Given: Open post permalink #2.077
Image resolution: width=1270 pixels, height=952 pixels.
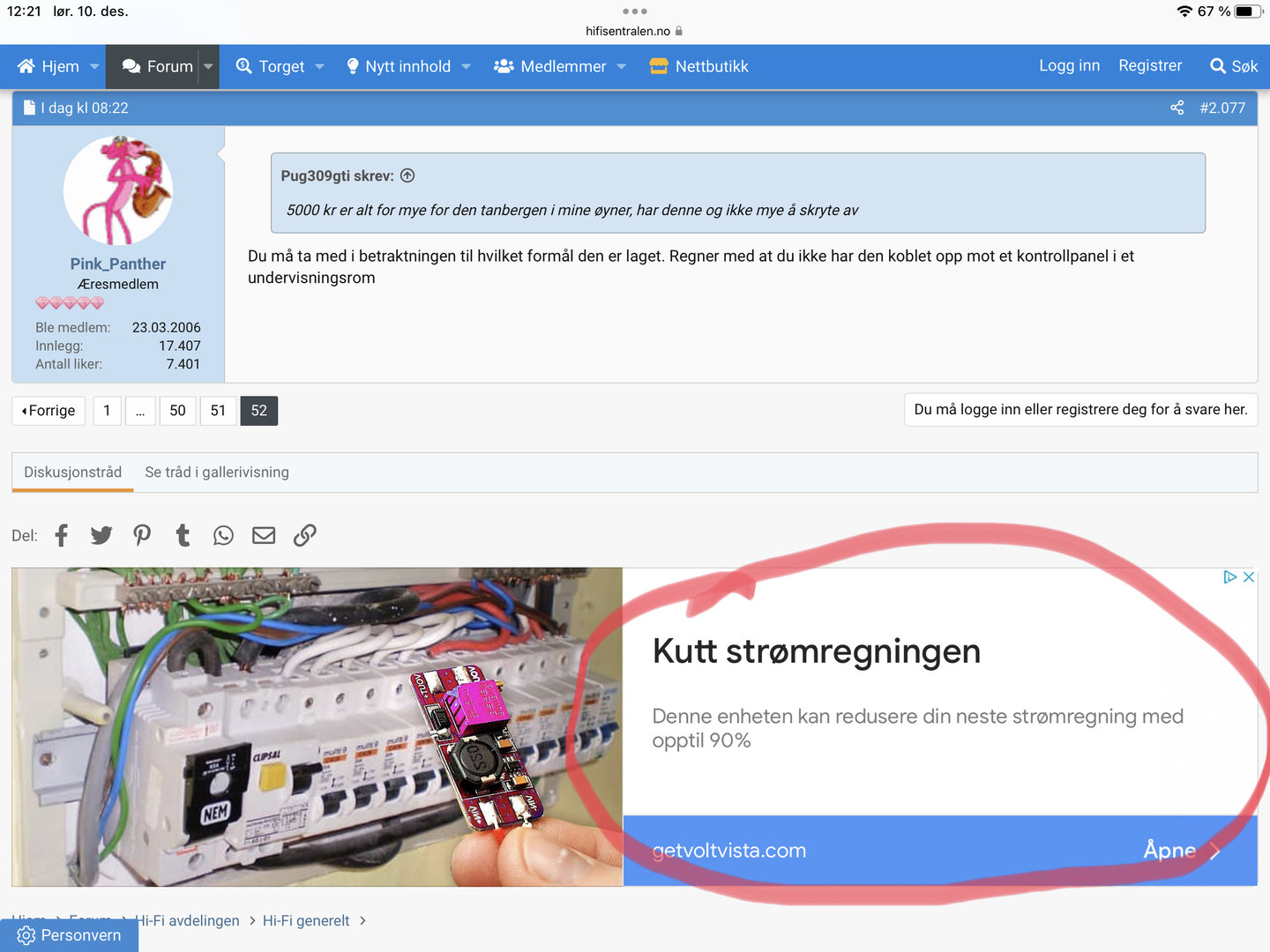Looking at the screenshot, I should click(1222, 108).
